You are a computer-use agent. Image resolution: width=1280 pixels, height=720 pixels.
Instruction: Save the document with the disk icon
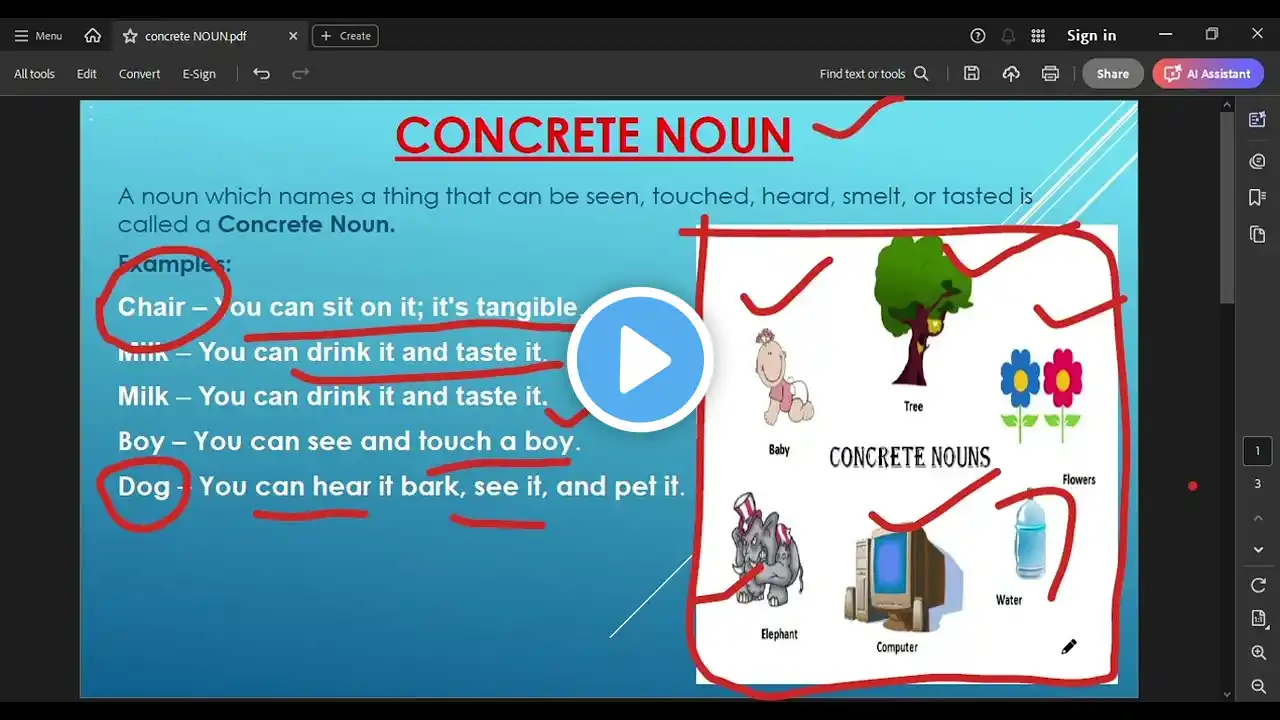(x=971, y=74)
